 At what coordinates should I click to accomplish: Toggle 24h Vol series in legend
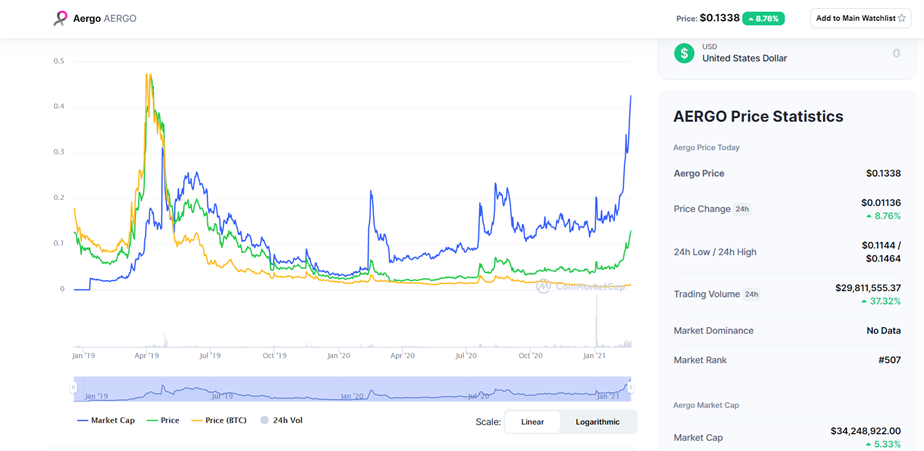[282, 420]
